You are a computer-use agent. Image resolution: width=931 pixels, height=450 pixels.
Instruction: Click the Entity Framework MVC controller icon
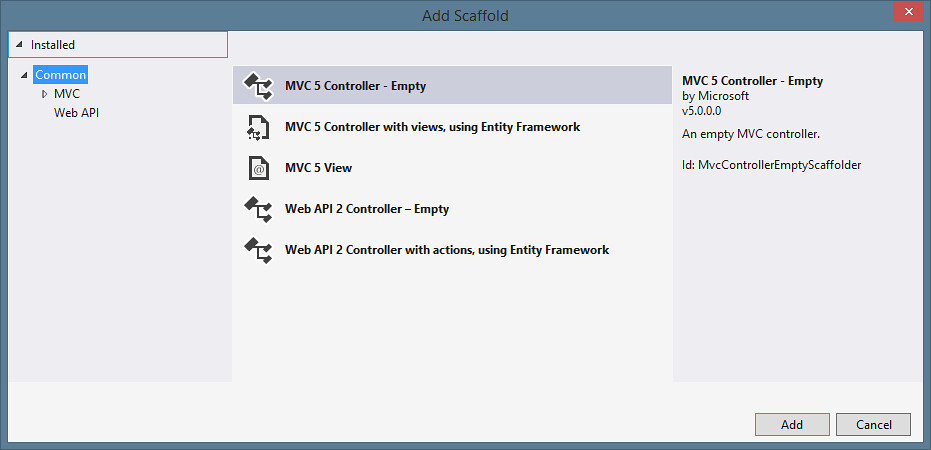[x=258, y=127]
